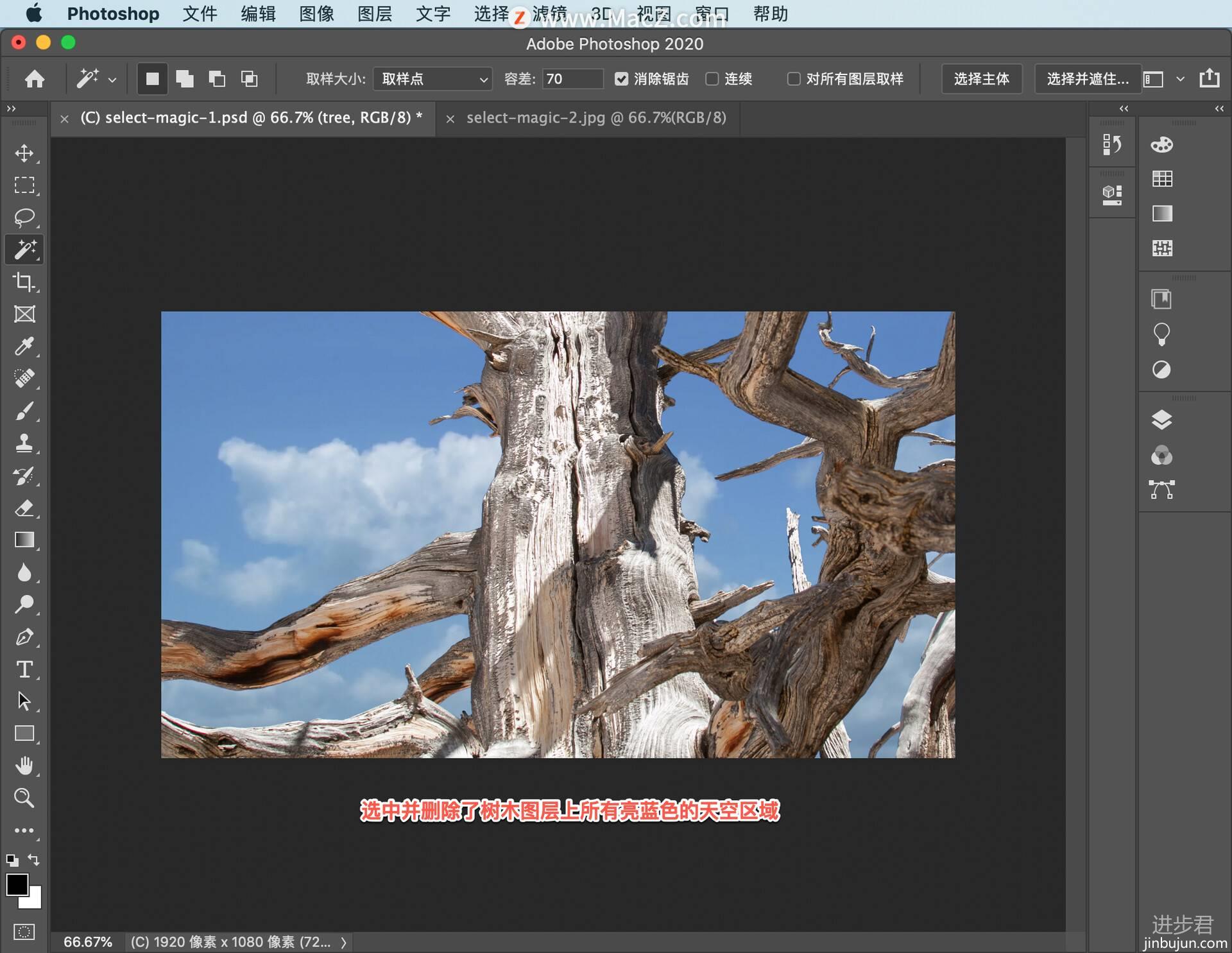Choose Subtract from Selection mode button
The height and width of the screenshot is (953, 1232).
[217, 79]
